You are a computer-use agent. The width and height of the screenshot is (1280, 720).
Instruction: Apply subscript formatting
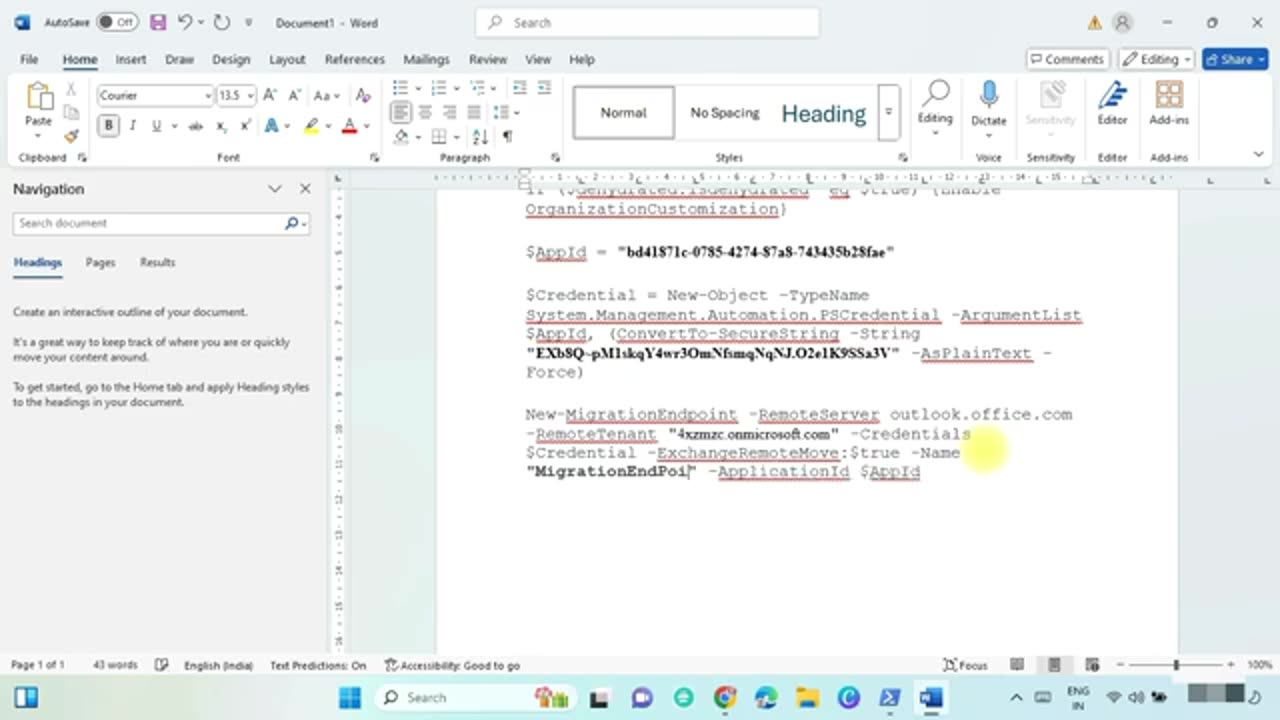[x=221, y=126]
